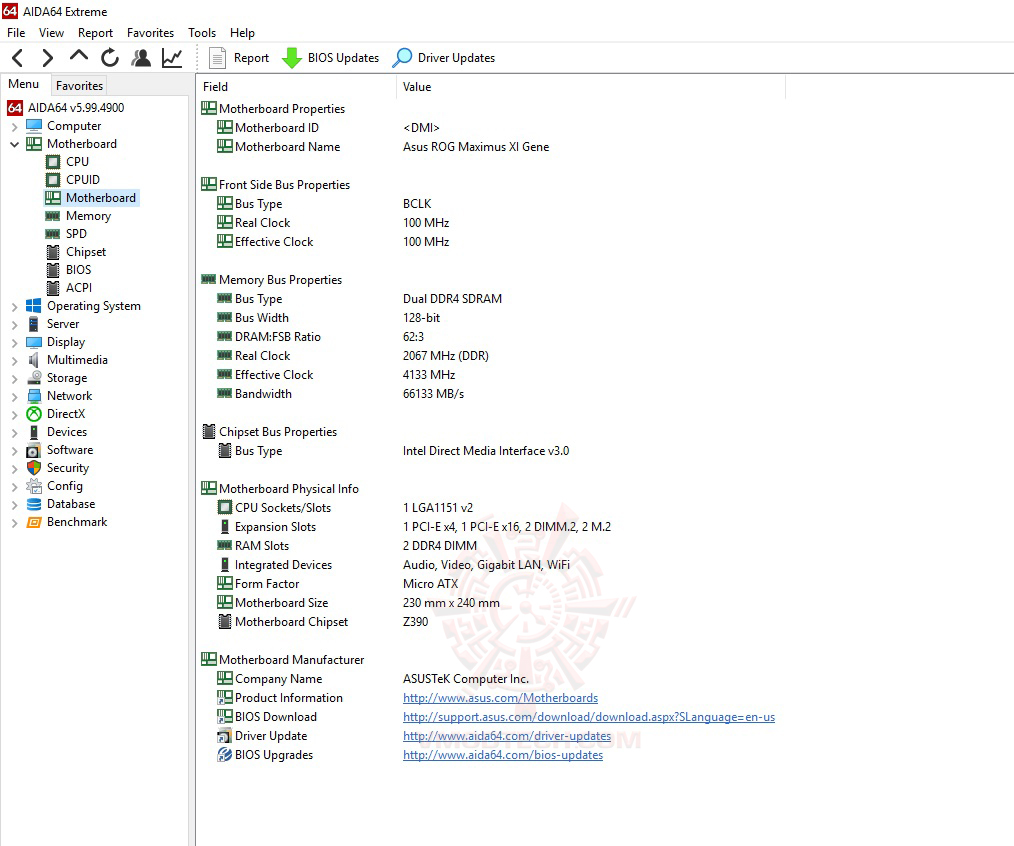
Task: Expand the Network tree node
Action: (x=14, y=396)
